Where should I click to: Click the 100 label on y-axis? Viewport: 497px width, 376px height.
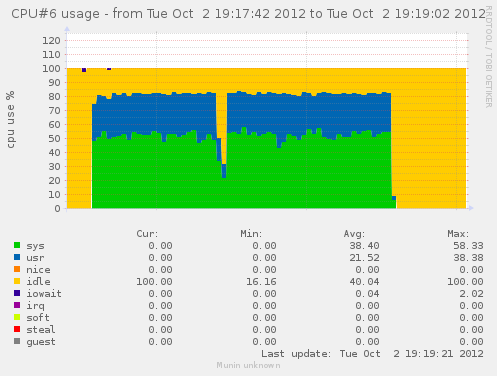[51, 69]
